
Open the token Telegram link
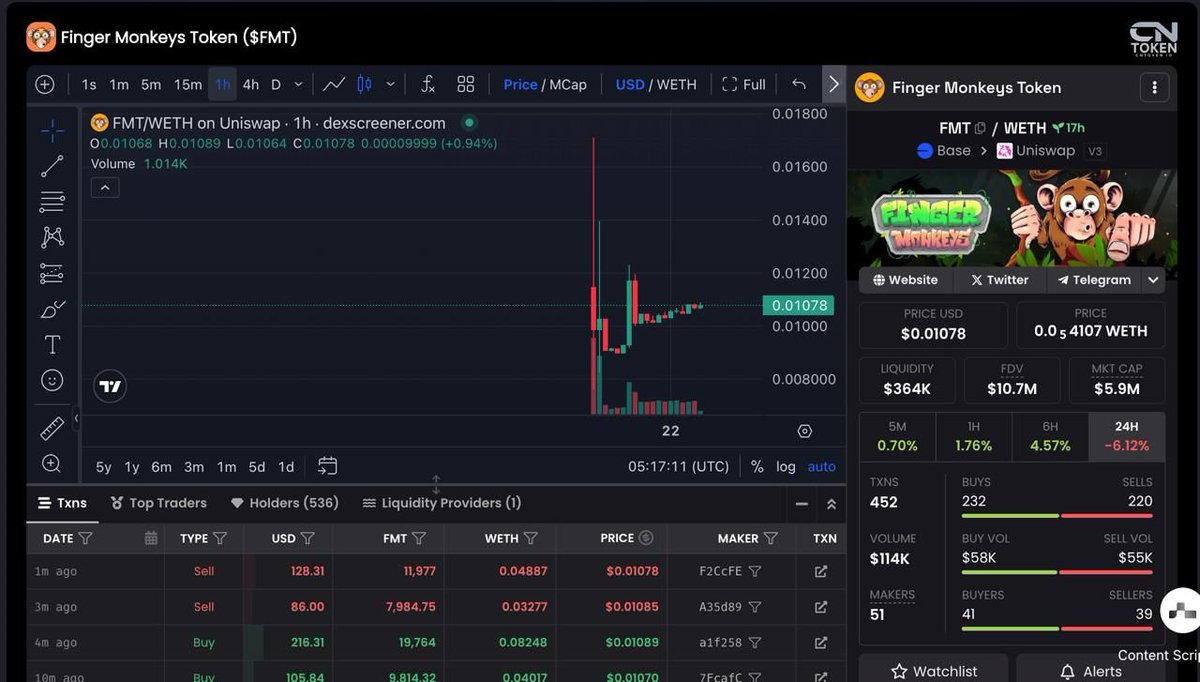coord(1095,281)
